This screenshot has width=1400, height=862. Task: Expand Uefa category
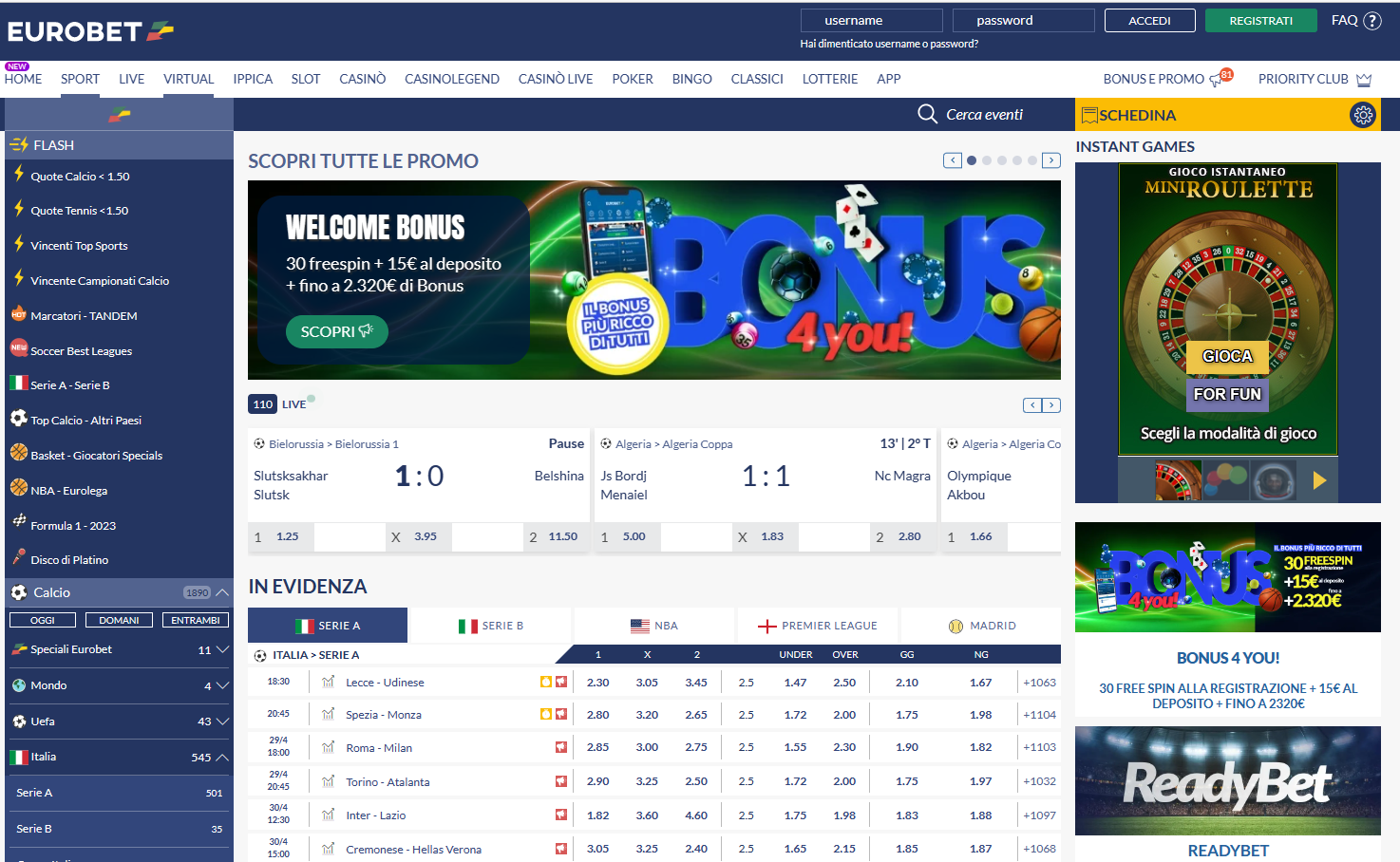click(222, 721)
